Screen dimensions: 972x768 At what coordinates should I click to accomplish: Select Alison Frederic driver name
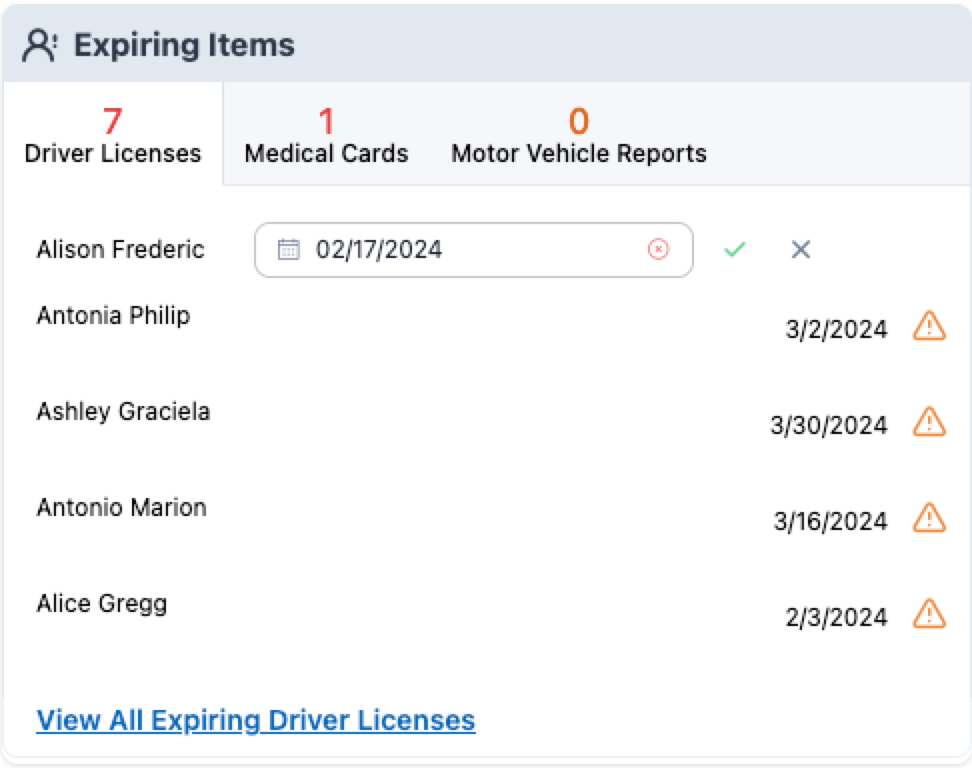pos(121,250)
